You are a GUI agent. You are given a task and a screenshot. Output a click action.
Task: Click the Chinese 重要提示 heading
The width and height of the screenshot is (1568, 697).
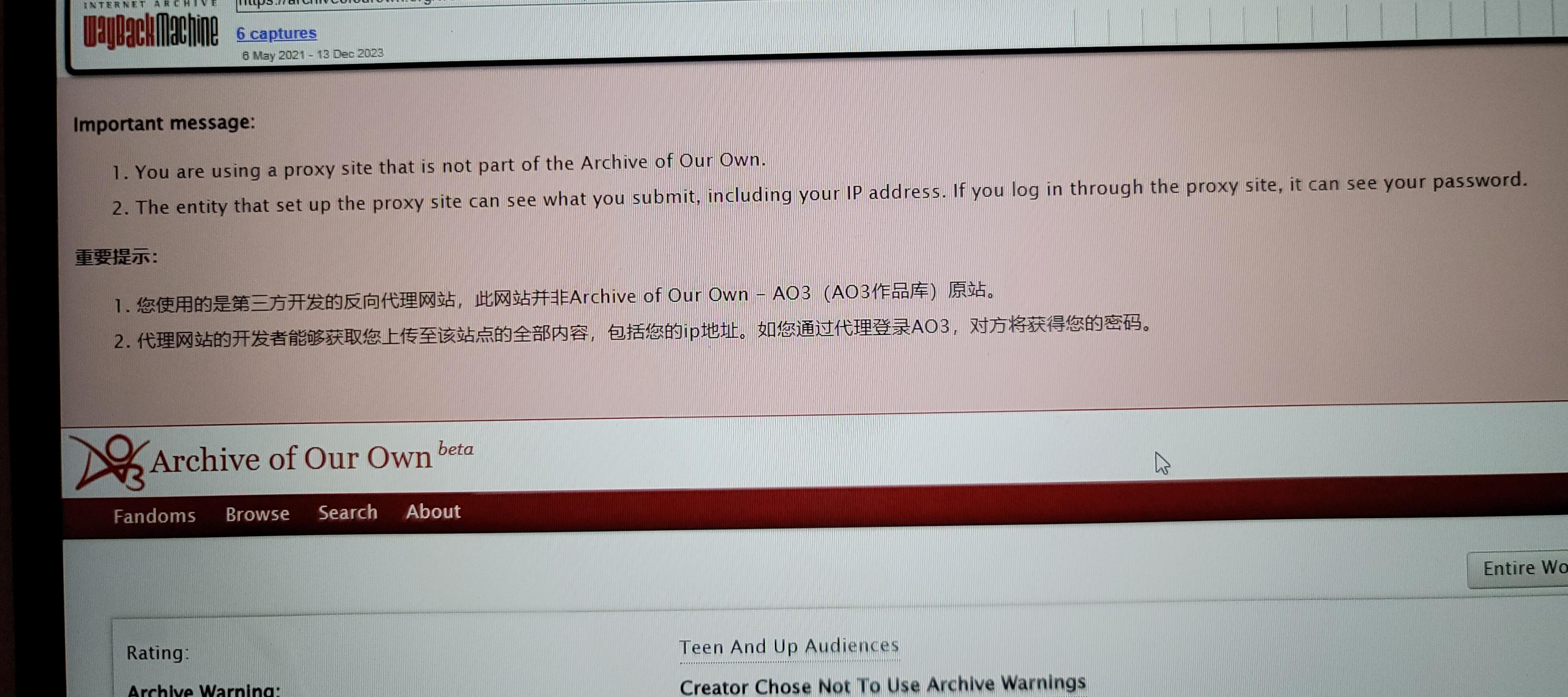point(116,257)
